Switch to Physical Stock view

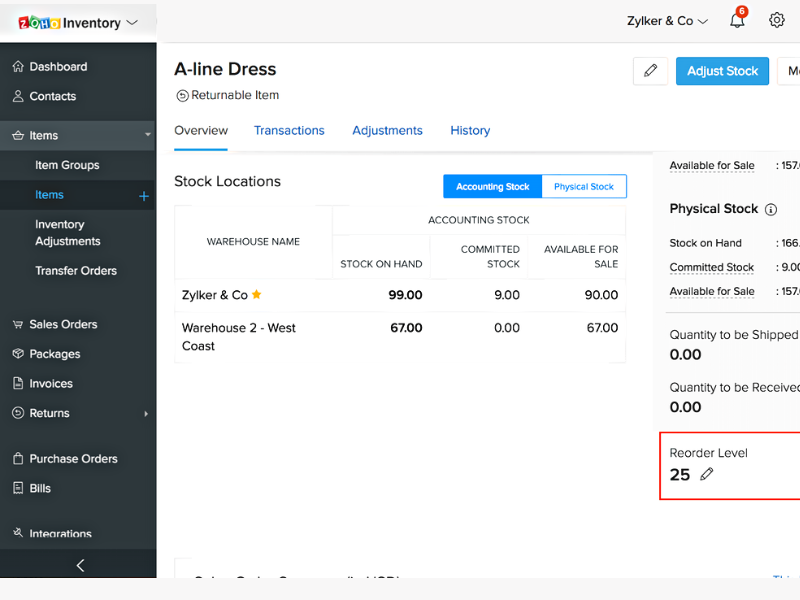584,187
